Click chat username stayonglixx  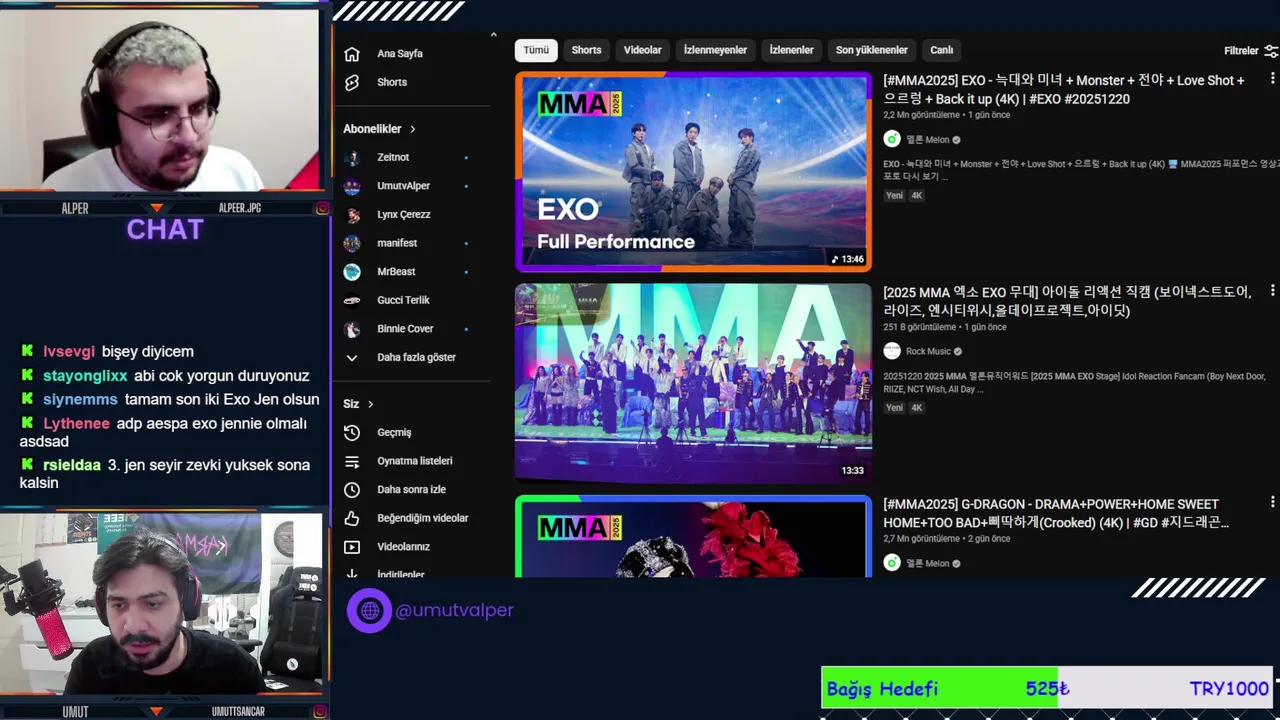click(85, 376)
